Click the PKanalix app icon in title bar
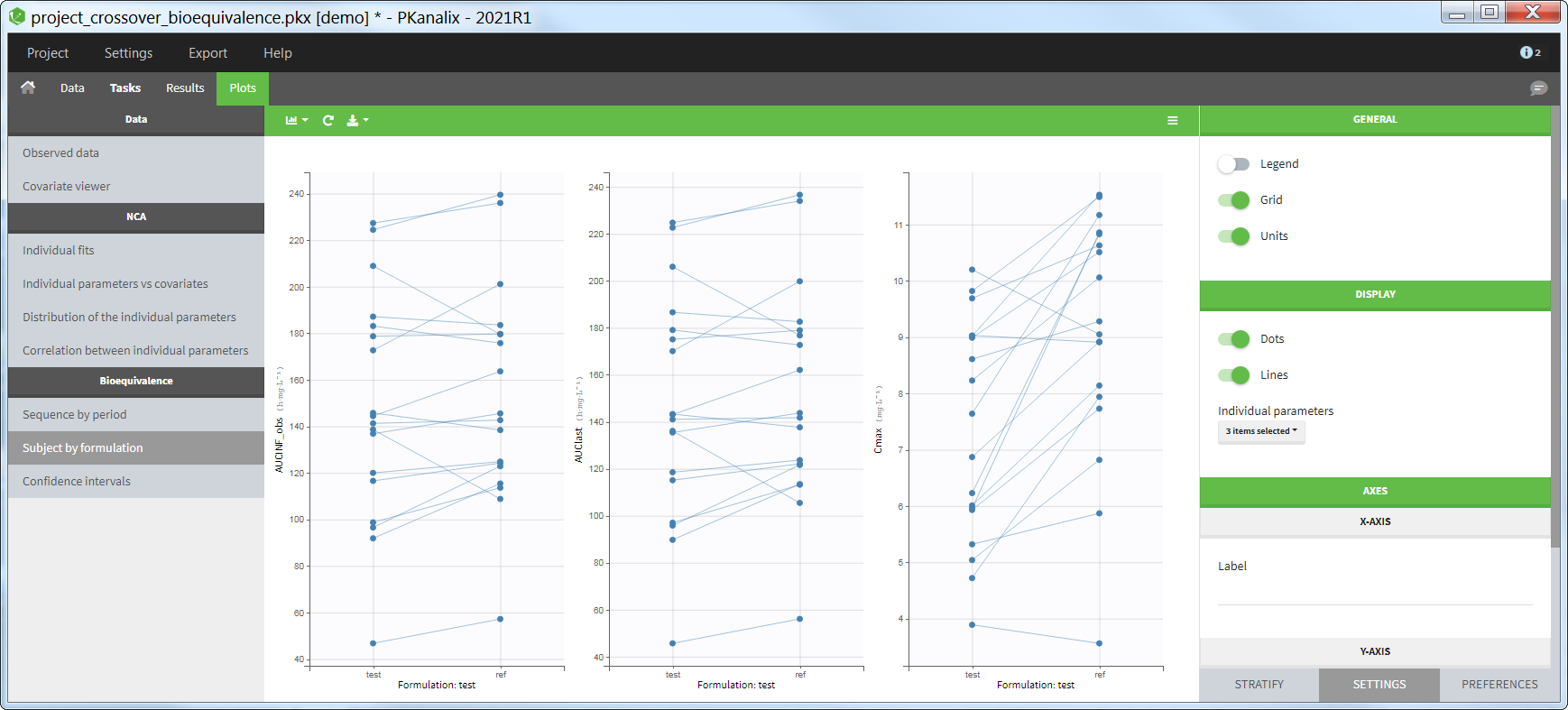This screenshot has width=1568, height=710. tap(17, 16)
